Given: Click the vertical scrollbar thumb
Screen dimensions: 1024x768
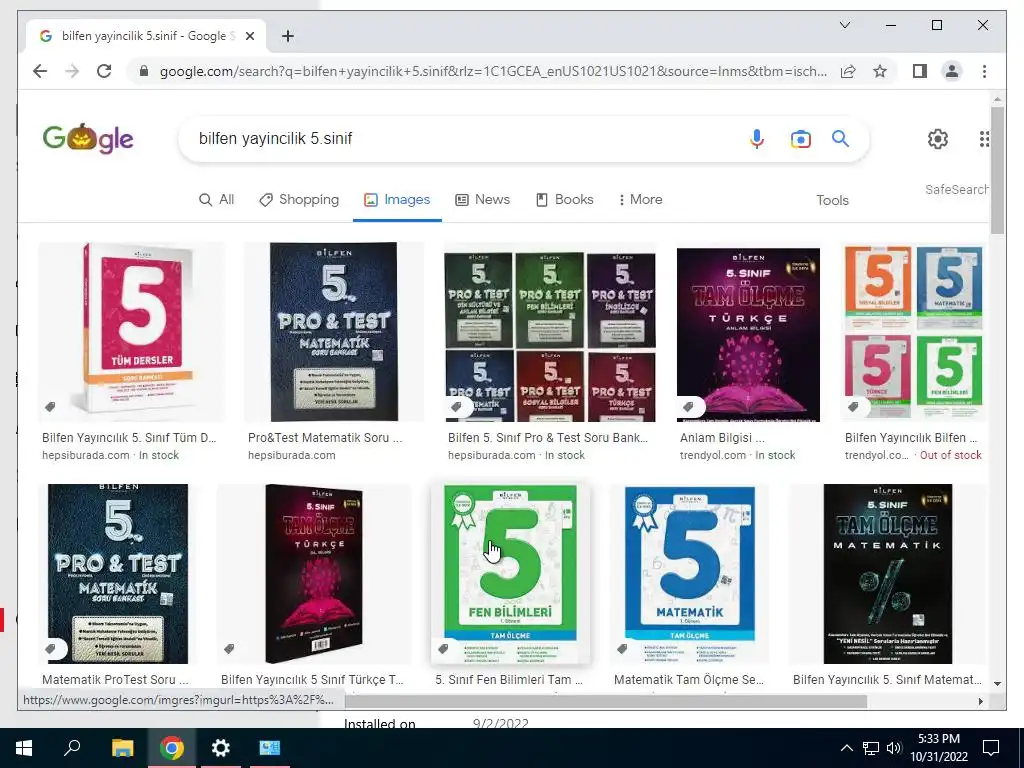Looking at the screenshot, I should pos(997,170).
